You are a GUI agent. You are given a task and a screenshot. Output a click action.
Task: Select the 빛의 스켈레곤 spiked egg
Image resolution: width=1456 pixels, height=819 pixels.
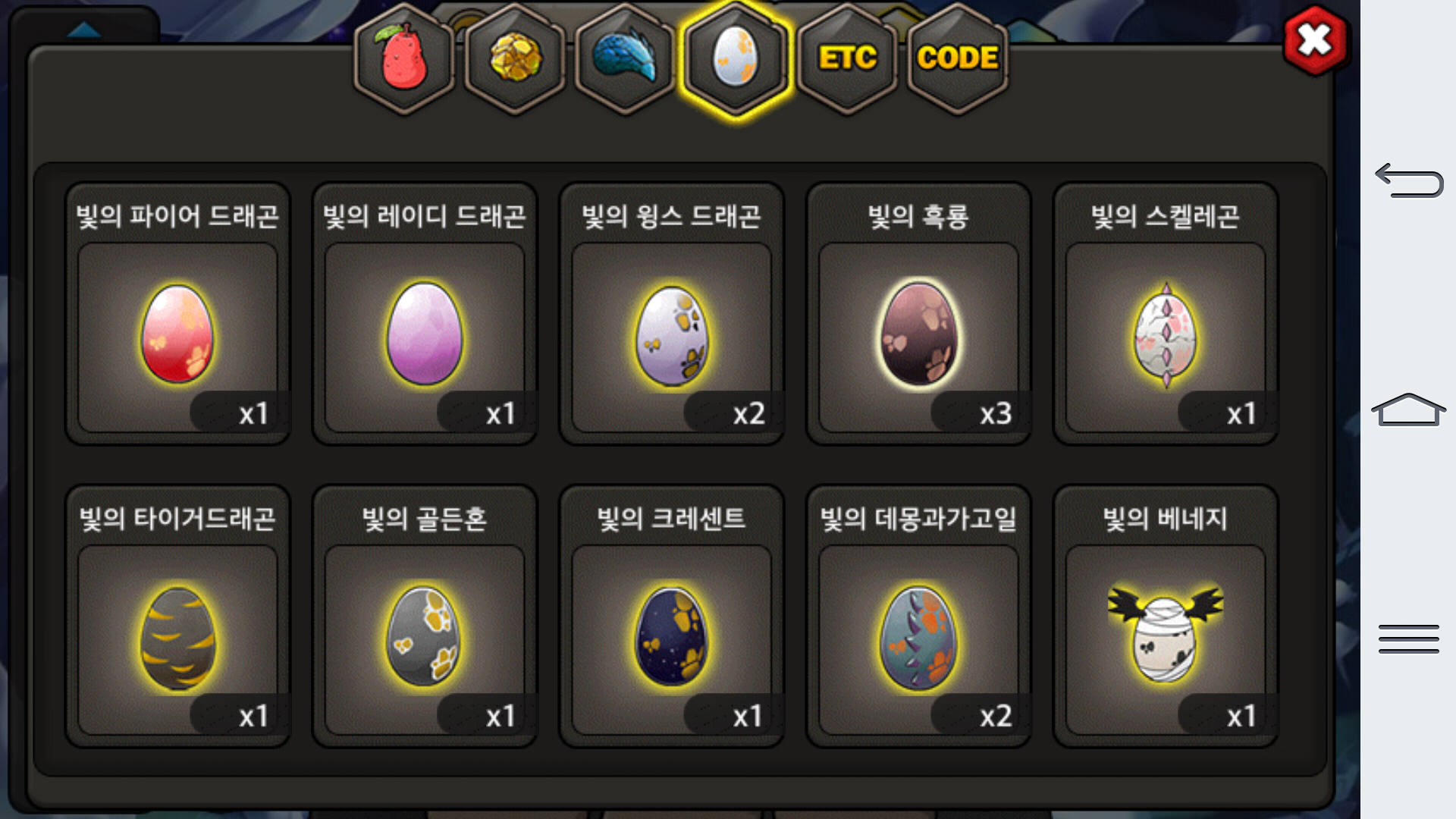[1166, 314]
